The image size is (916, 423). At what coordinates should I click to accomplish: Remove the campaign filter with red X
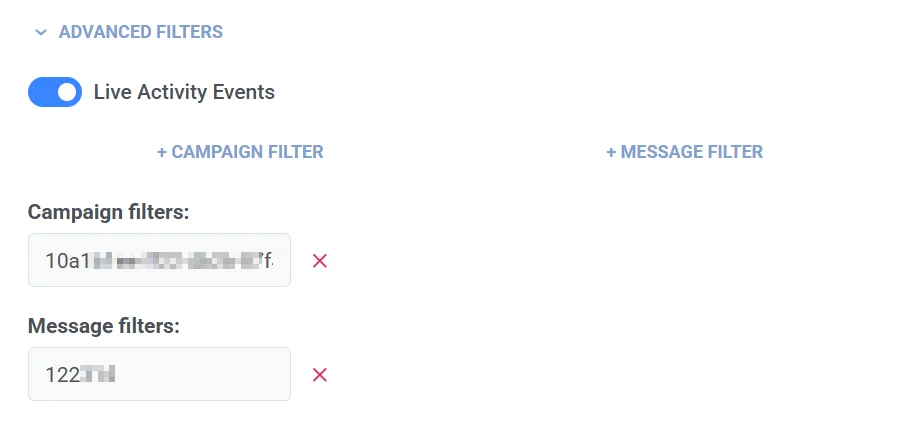point(320,261)
